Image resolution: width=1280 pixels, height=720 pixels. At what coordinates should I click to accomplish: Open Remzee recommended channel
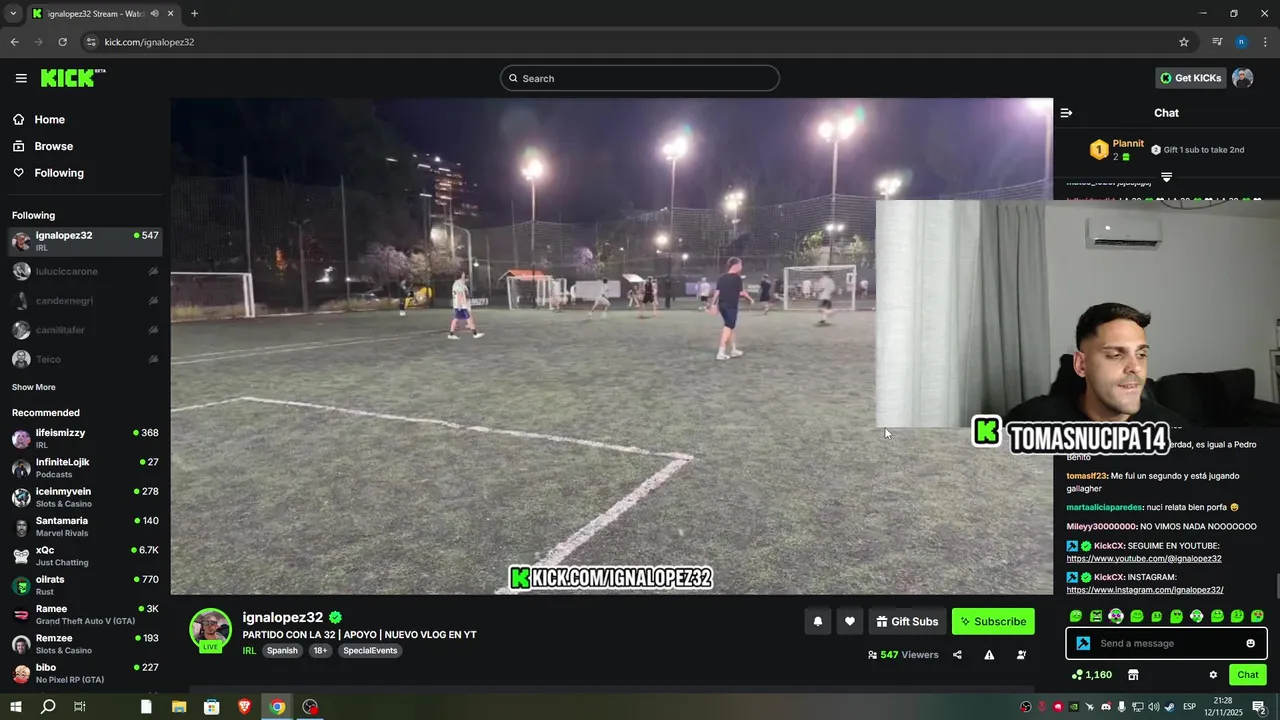point(85,644)
